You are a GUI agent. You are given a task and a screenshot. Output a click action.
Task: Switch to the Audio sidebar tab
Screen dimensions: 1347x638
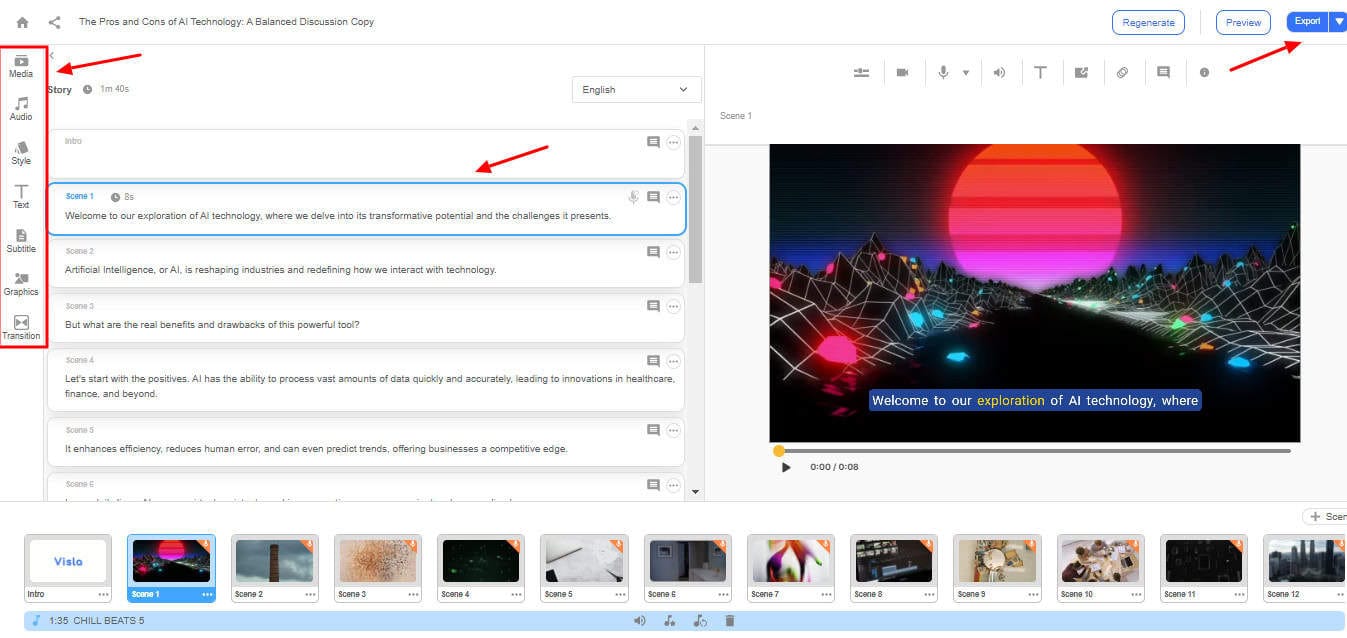21,109
